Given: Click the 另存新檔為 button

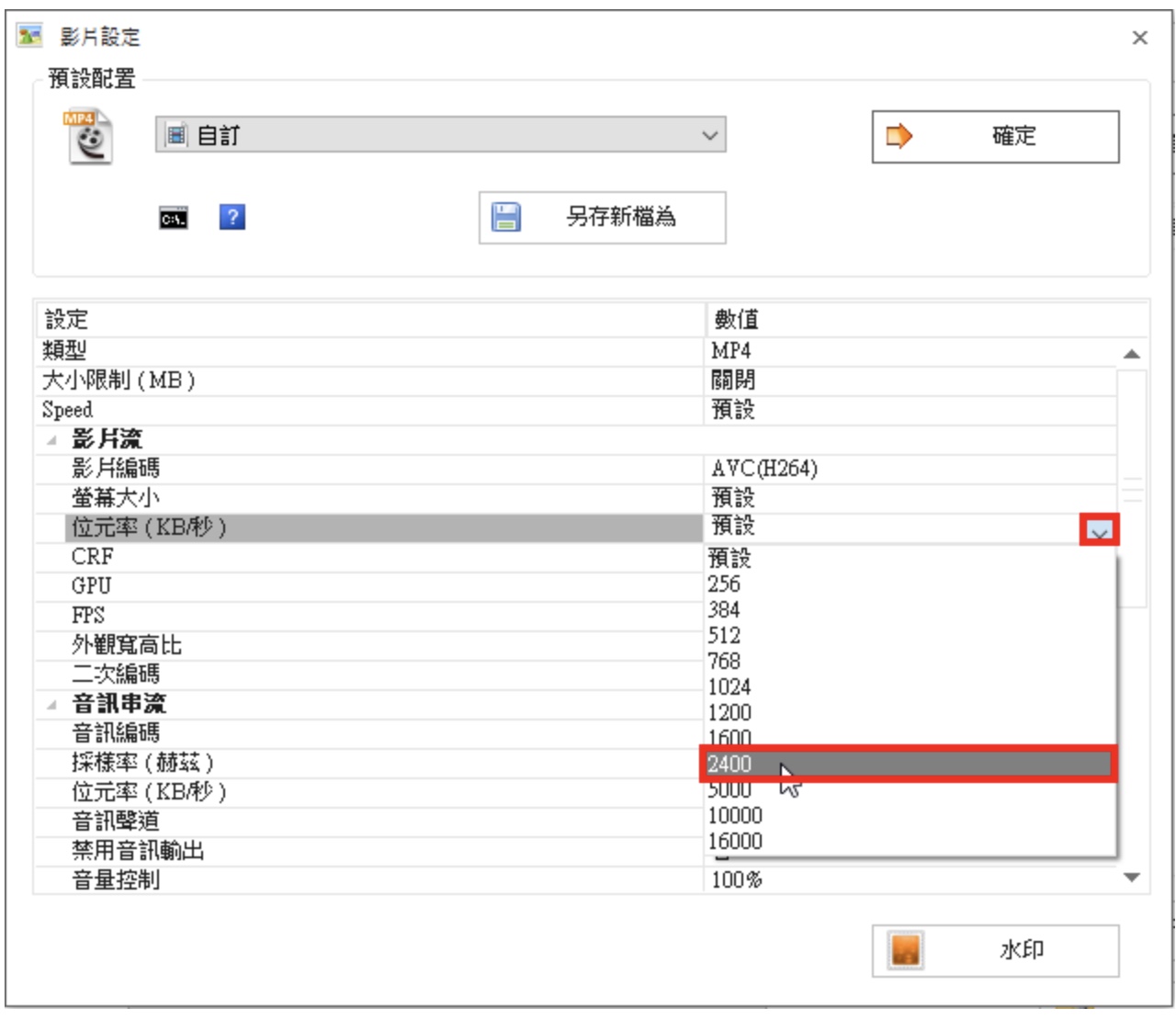Looking at the screenshot, I should [x=602, y=218].
